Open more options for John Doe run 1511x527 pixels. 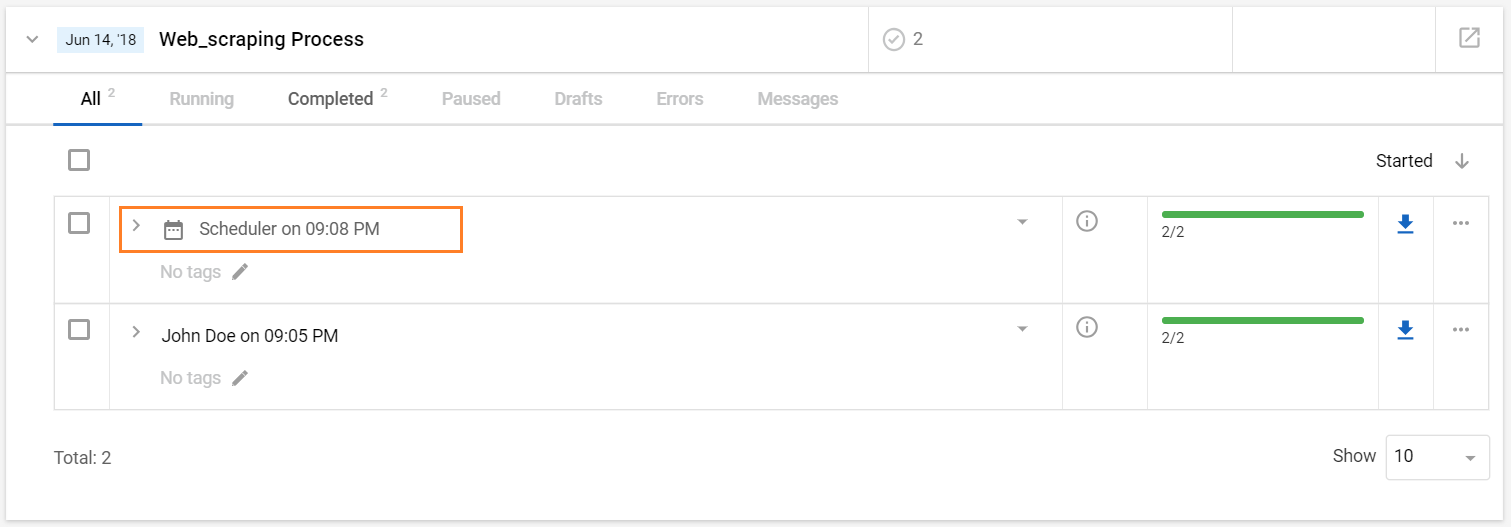1461,329
